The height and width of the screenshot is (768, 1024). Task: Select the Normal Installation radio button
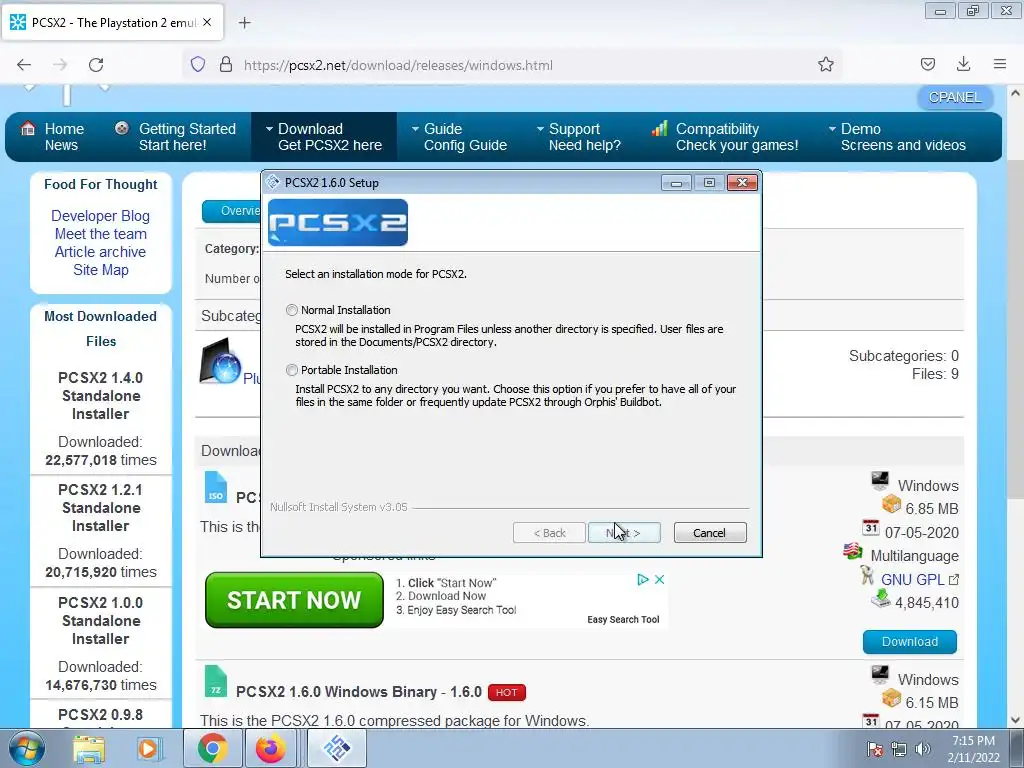point(292,310)
